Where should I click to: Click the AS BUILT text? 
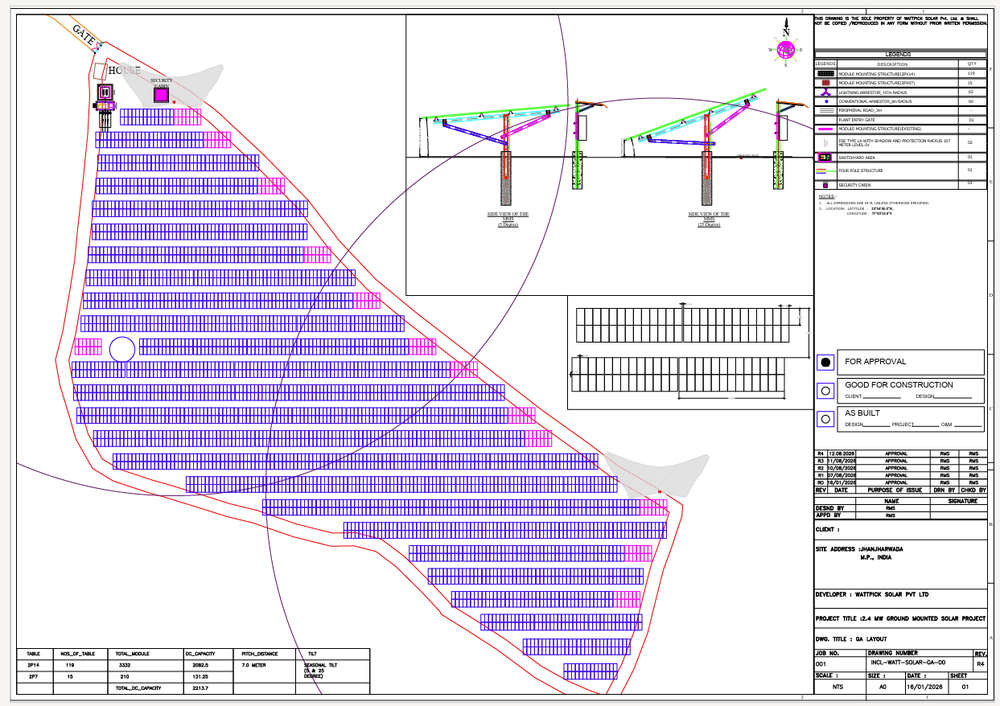pyautogui.click(x=862, y=413)
